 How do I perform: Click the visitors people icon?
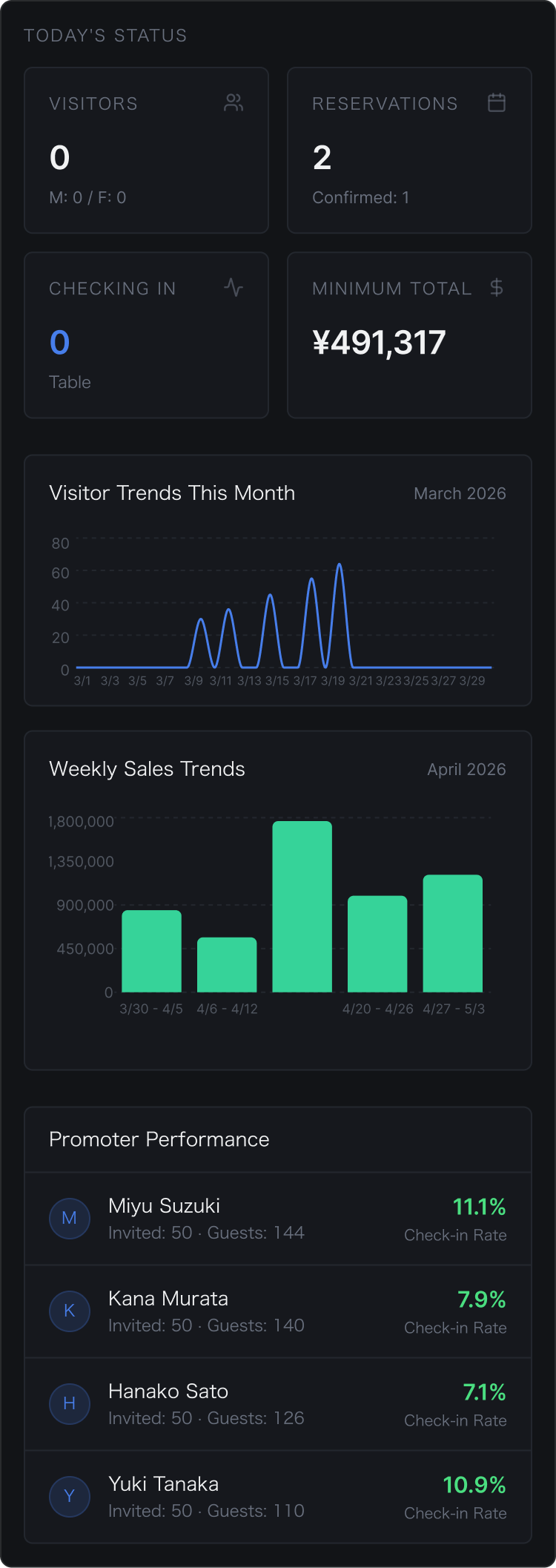[x=234, y=103]
